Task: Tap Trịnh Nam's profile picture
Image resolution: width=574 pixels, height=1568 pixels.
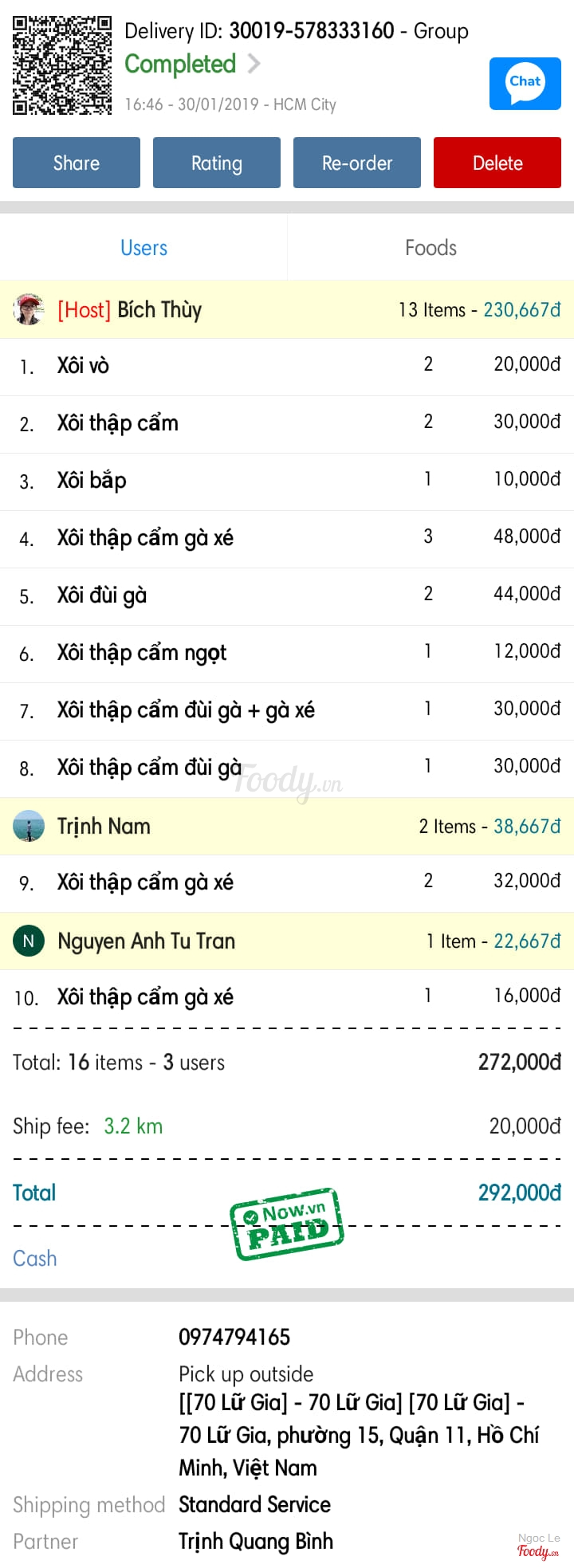Action: click(29, 826)
